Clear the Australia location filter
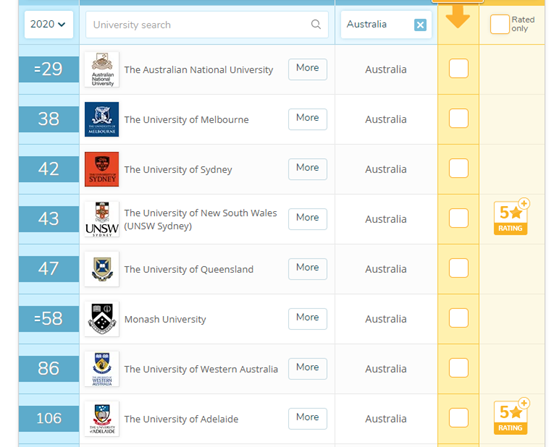This screenshot has width=554, height=447. 420,25
